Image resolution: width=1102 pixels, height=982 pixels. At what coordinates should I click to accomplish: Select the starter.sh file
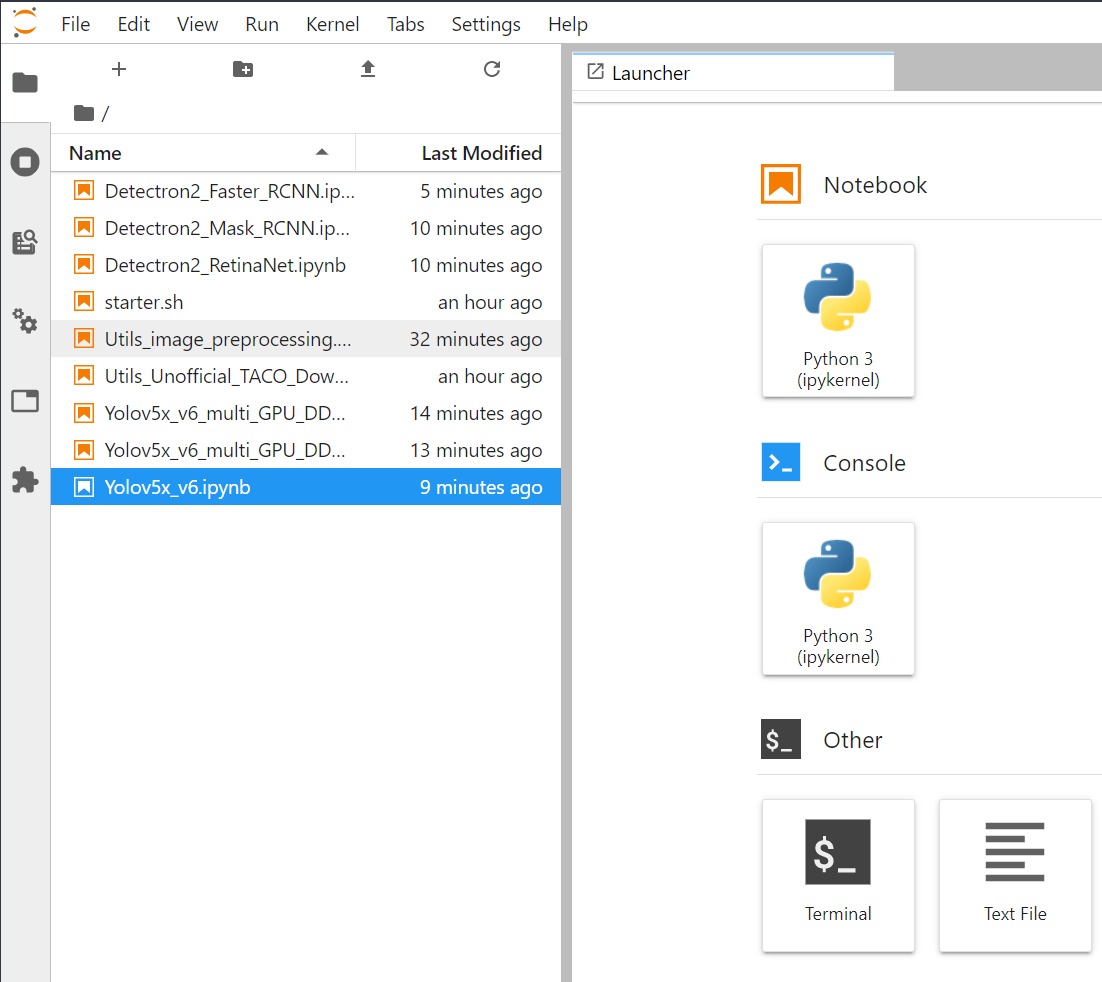pyautogui.click(x=306, y=302)
